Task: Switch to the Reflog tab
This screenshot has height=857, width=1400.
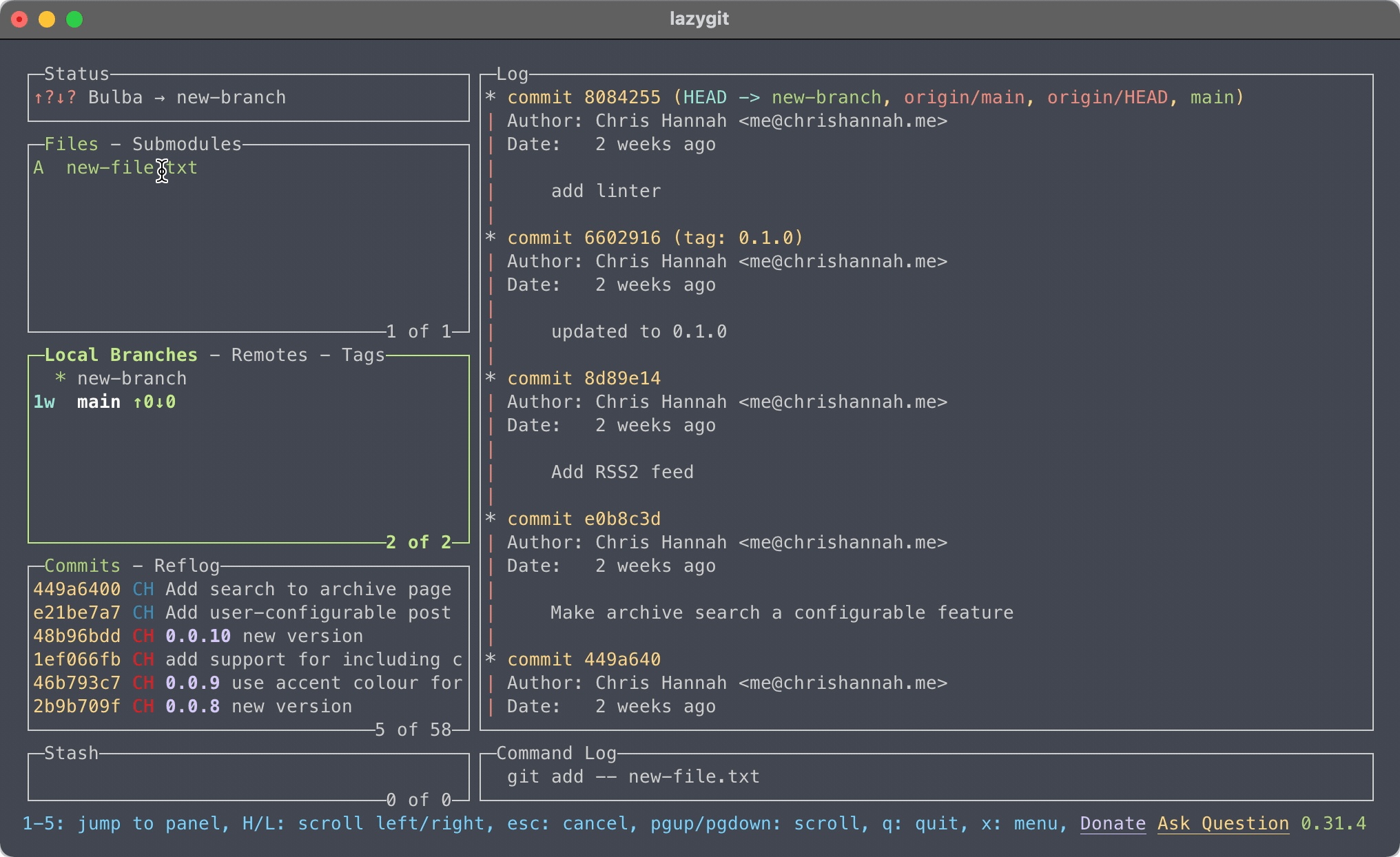Action: click(187, 566)
